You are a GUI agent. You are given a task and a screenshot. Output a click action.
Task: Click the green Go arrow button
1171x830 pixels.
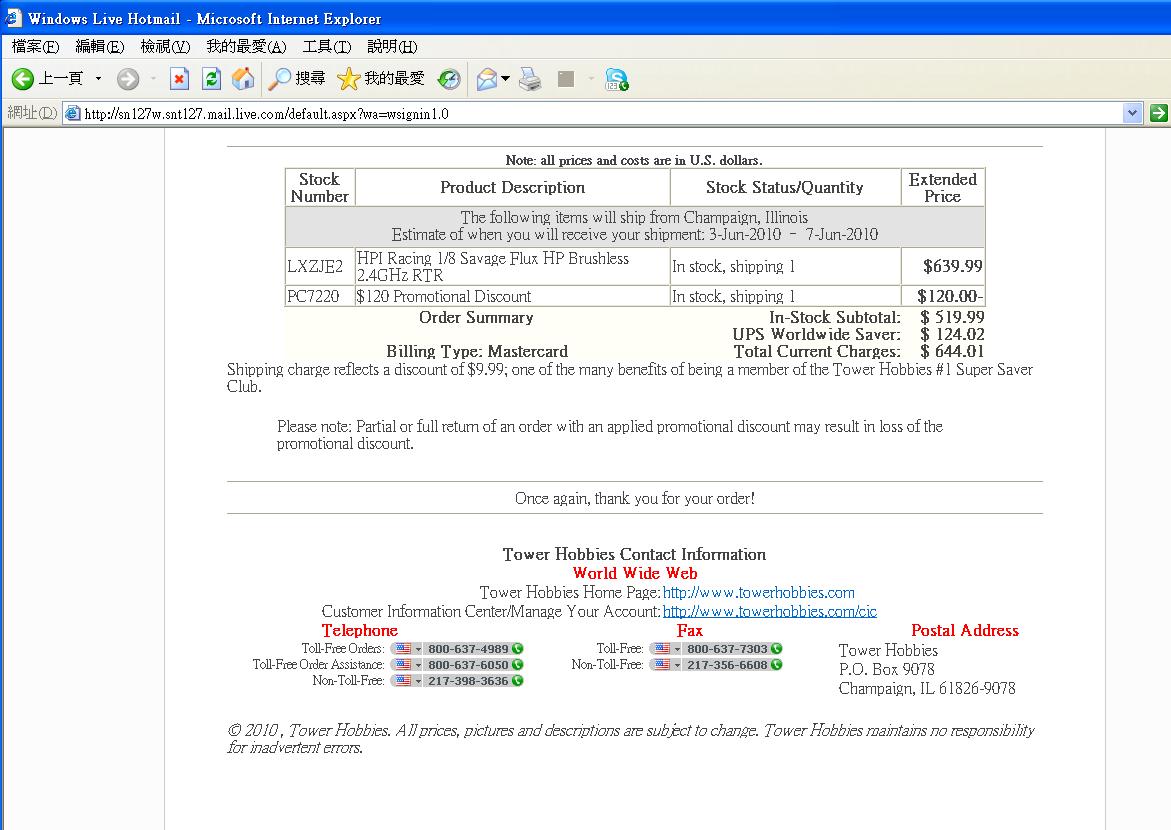[1158, 113]
